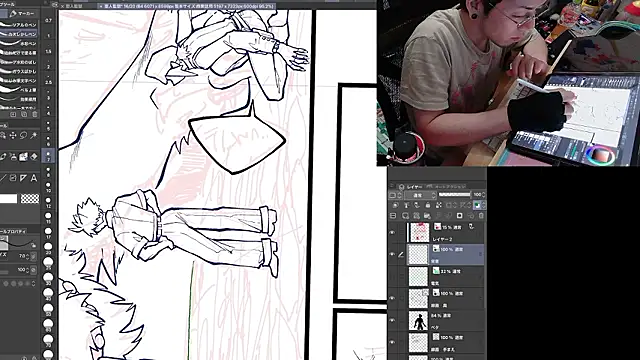The height and width of the screenshot is (360, 640).
Task: Select the レイヤー 2 layer thumbnail
Action: (x=419, y=233)
